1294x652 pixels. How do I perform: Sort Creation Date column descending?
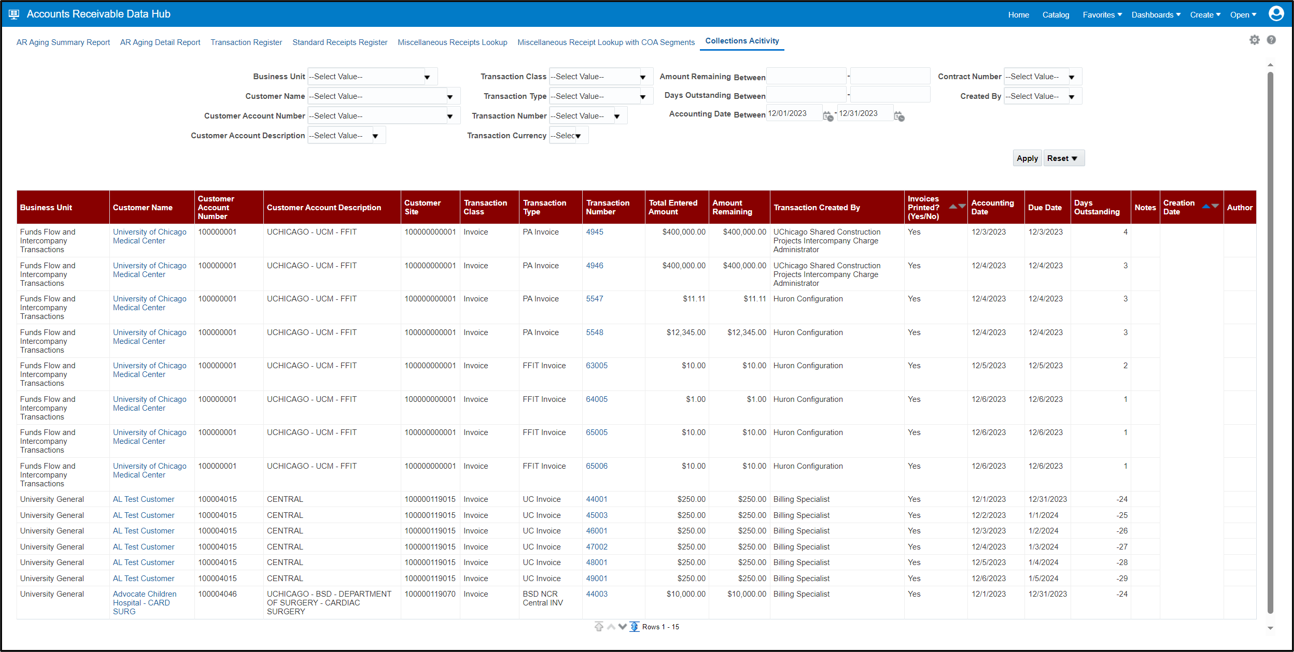[x=1215, y=207]
